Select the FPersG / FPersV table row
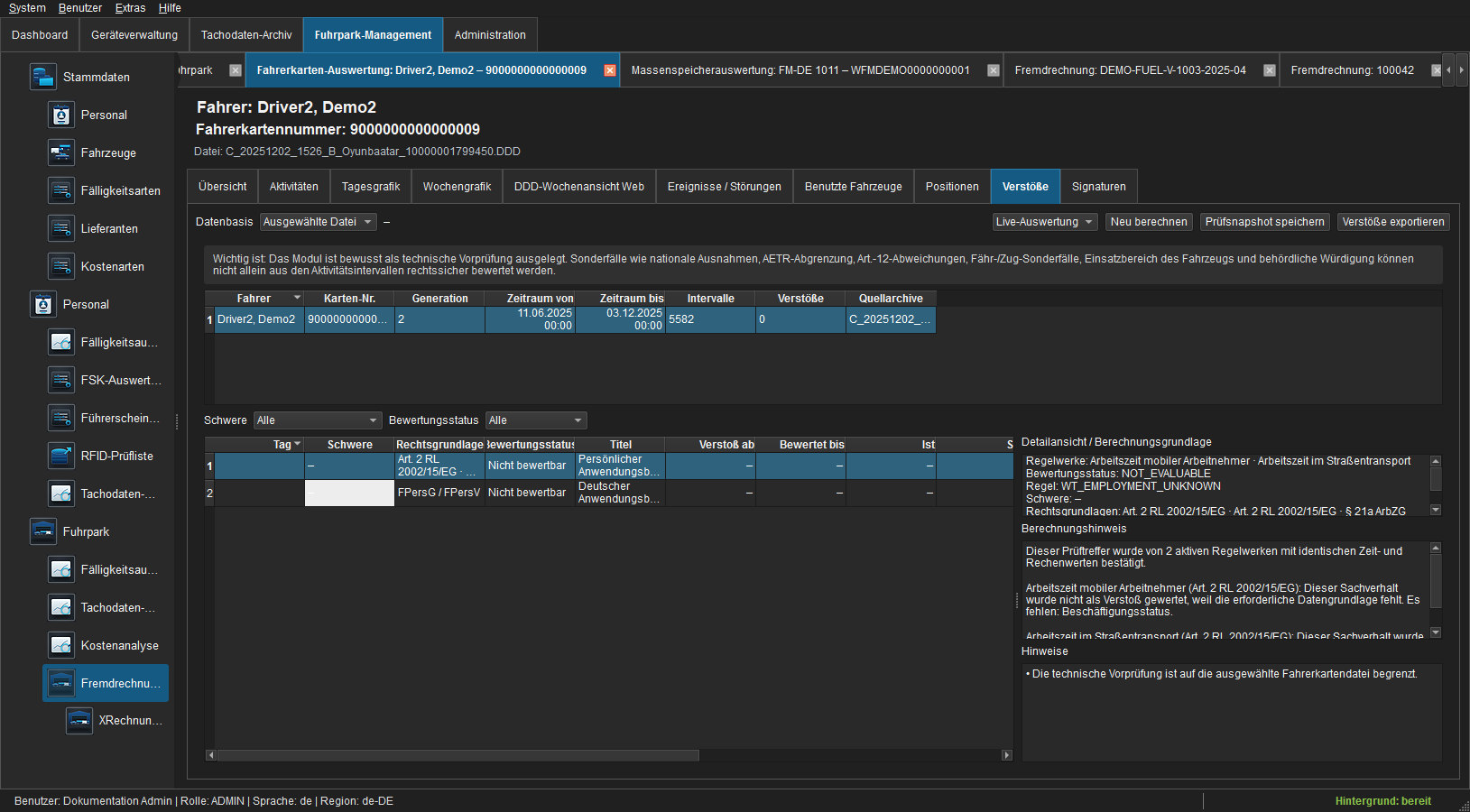This screenshot has height=812, width=1470. pos(609,493)
